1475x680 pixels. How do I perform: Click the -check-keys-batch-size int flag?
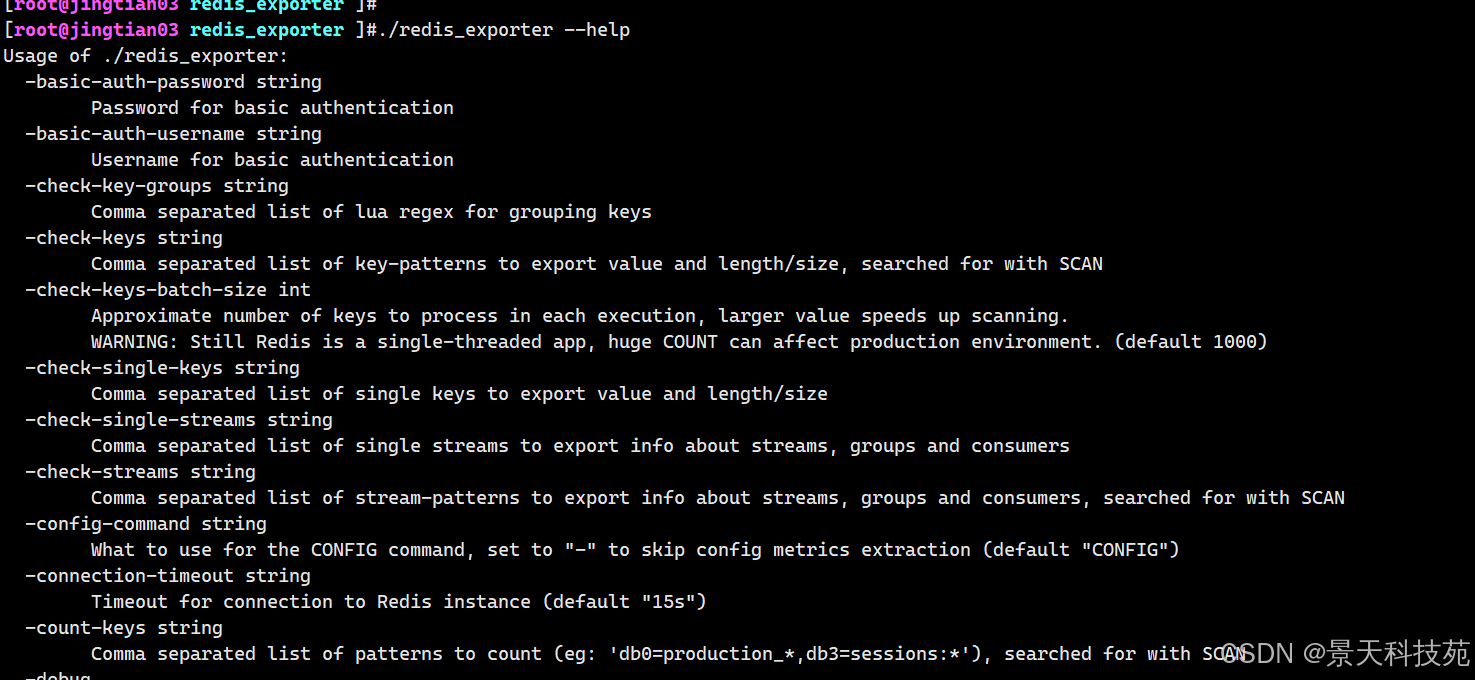168,290
